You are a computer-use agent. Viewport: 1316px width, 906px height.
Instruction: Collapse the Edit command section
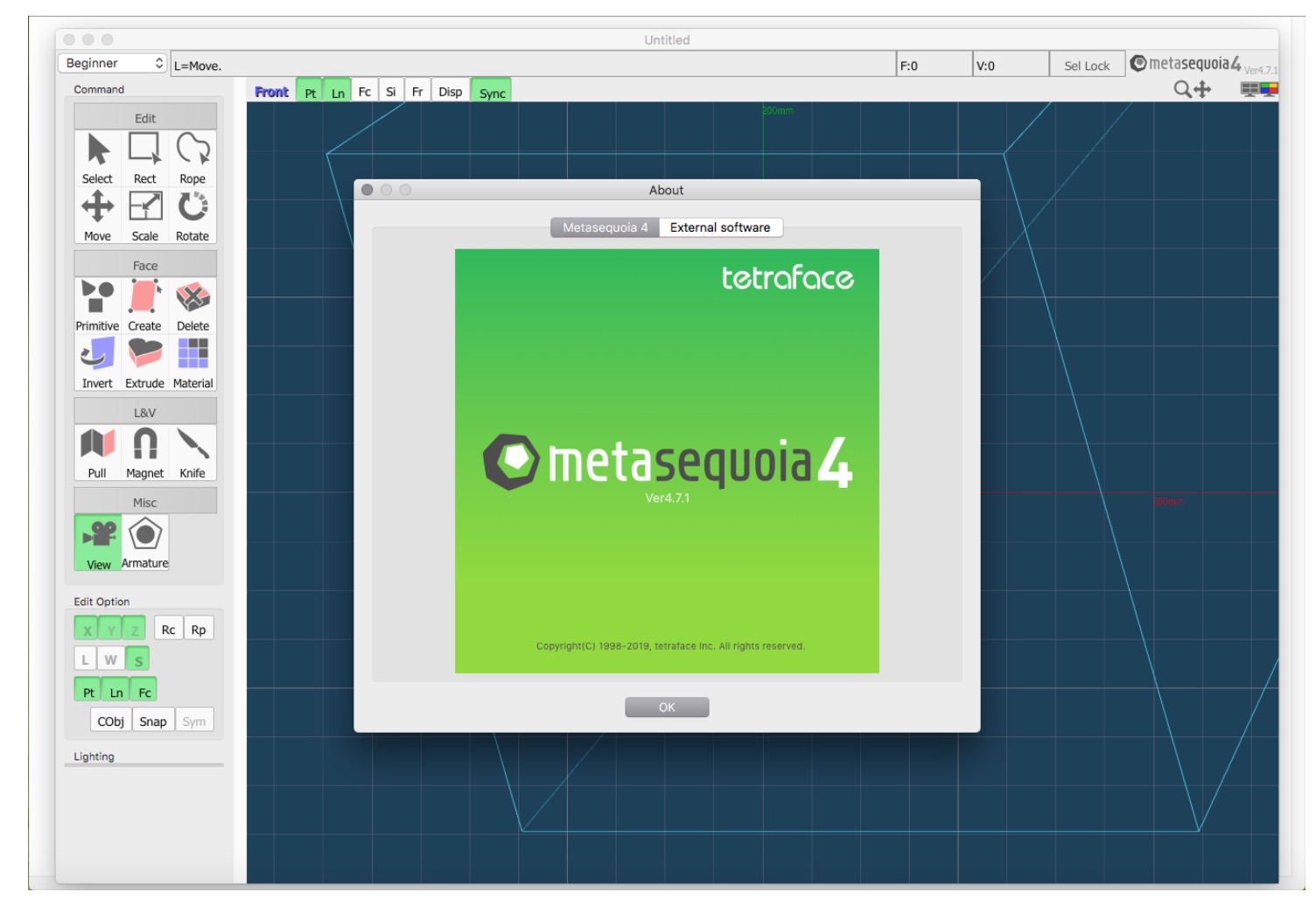(x=145, y=117)
